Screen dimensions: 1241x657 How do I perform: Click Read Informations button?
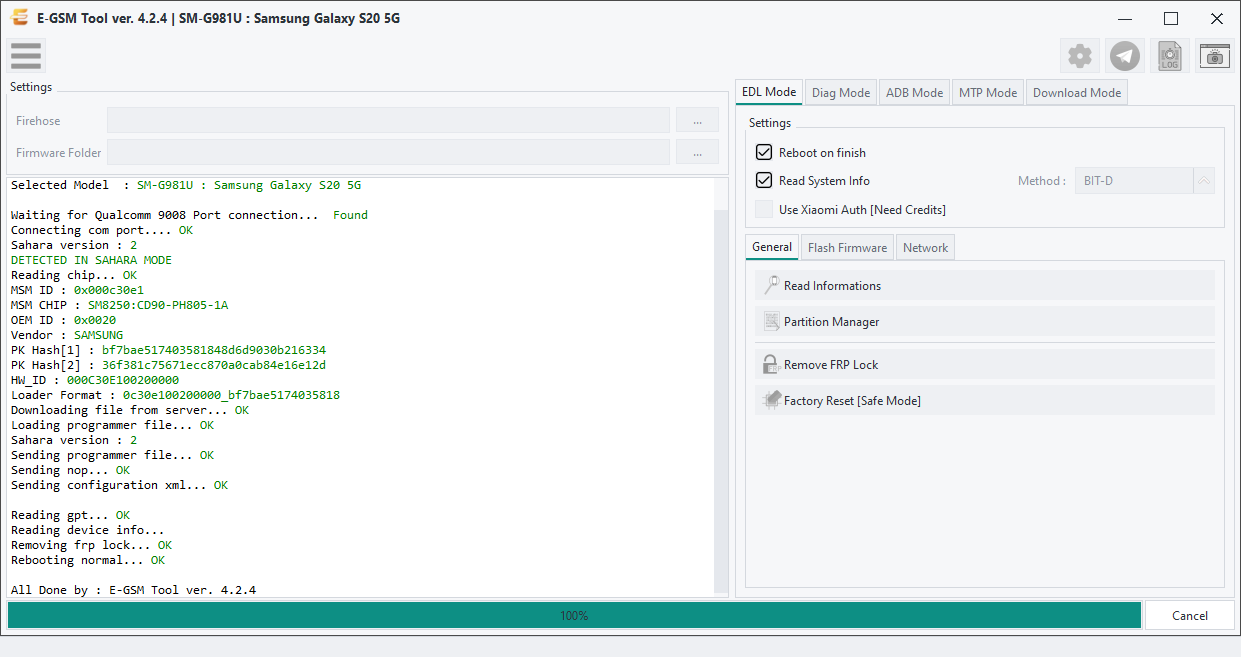(x=985, y=285)
